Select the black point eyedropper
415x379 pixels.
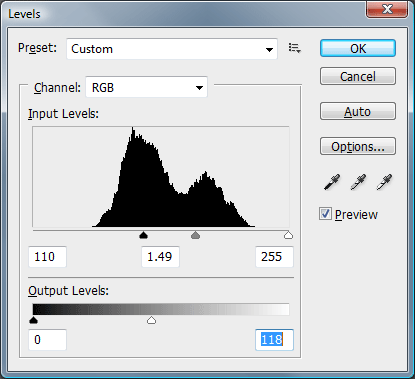(332, 182)
